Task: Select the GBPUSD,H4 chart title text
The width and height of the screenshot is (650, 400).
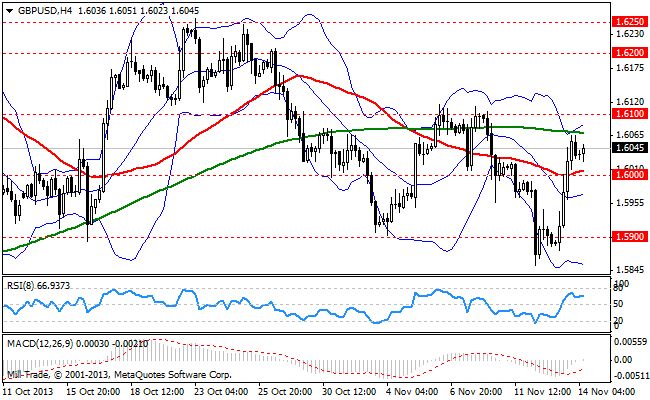Action: pos(45,11)
